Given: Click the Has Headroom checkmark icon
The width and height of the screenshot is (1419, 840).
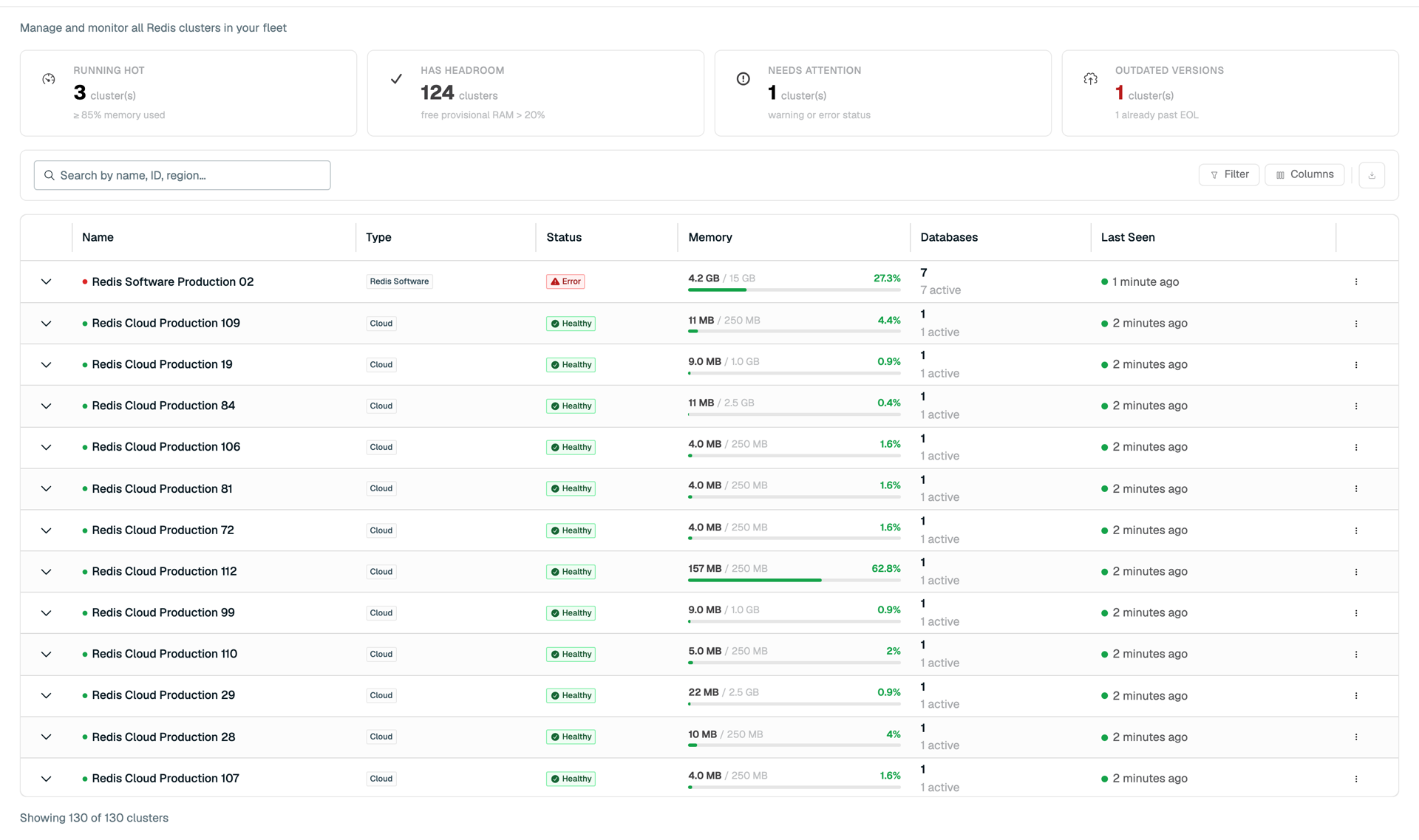Looking at the screenshot, I should point(396,79).
